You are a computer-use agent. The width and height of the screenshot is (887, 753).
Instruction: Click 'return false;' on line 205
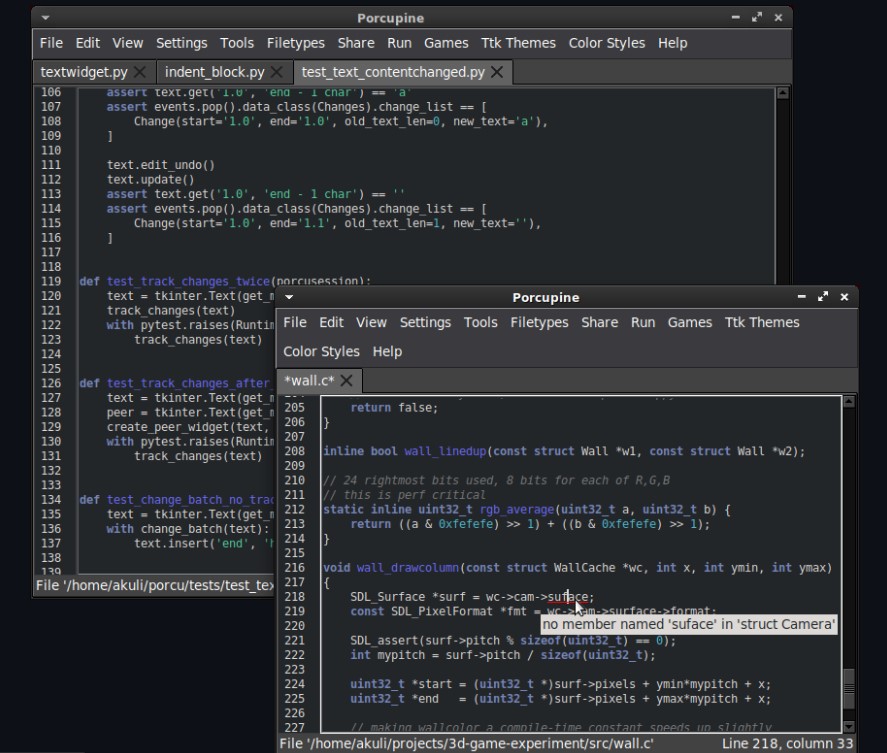click(x=394, y=408)
